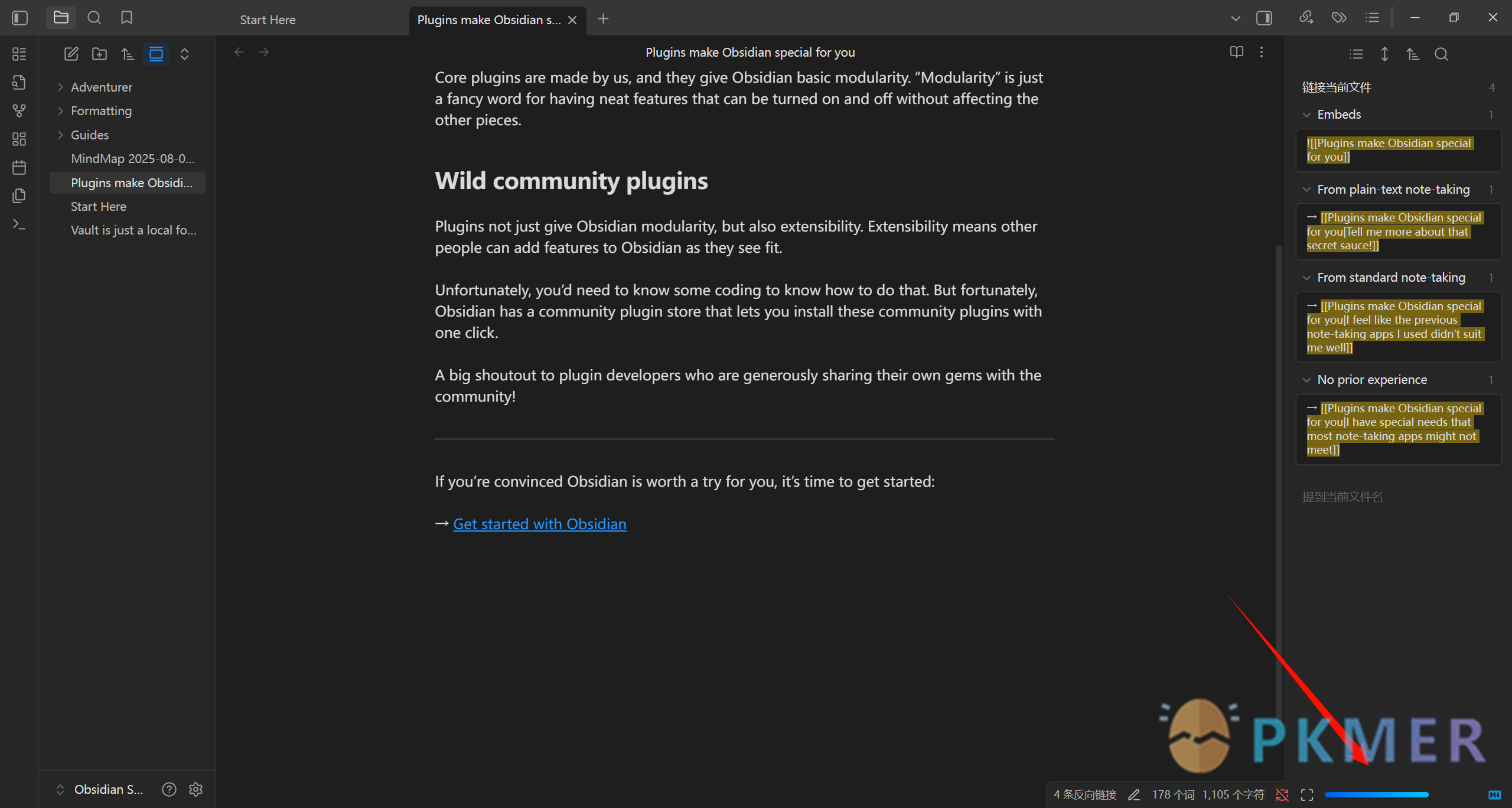Viewport: 1512px width, 808px height.
Task: Search backlinks using the magnifier icon
Action: [1441, 54]
